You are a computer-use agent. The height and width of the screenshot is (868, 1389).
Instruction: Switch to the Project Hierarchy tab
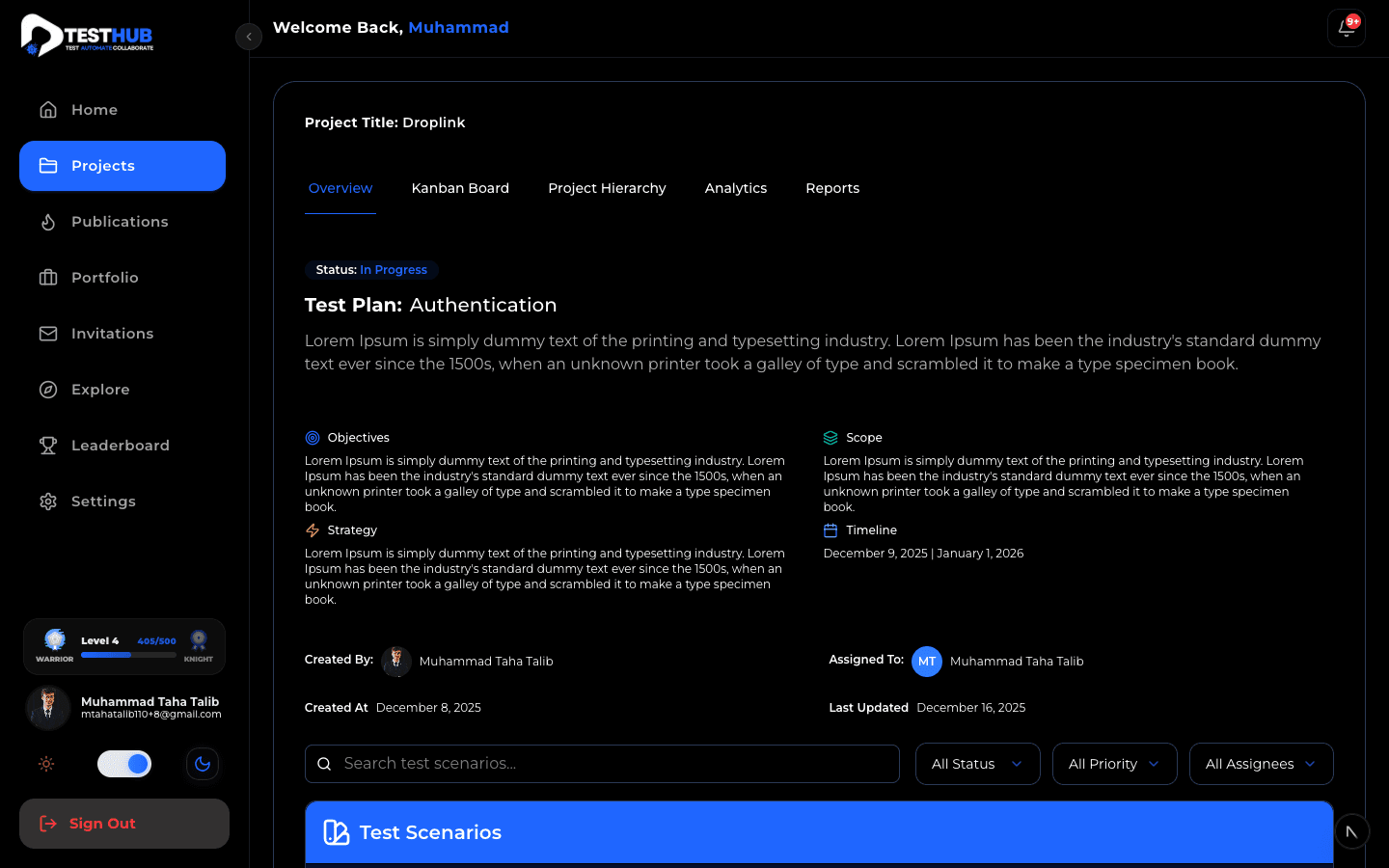coord(607,188)
